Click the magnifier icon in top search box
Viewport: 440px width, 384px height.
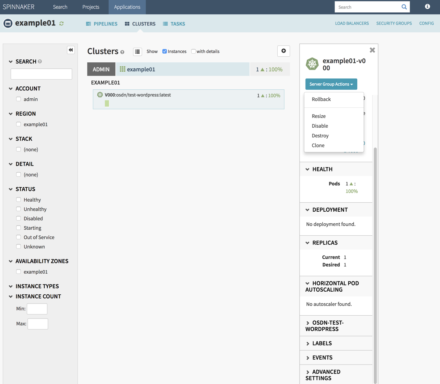pos(404,7)
